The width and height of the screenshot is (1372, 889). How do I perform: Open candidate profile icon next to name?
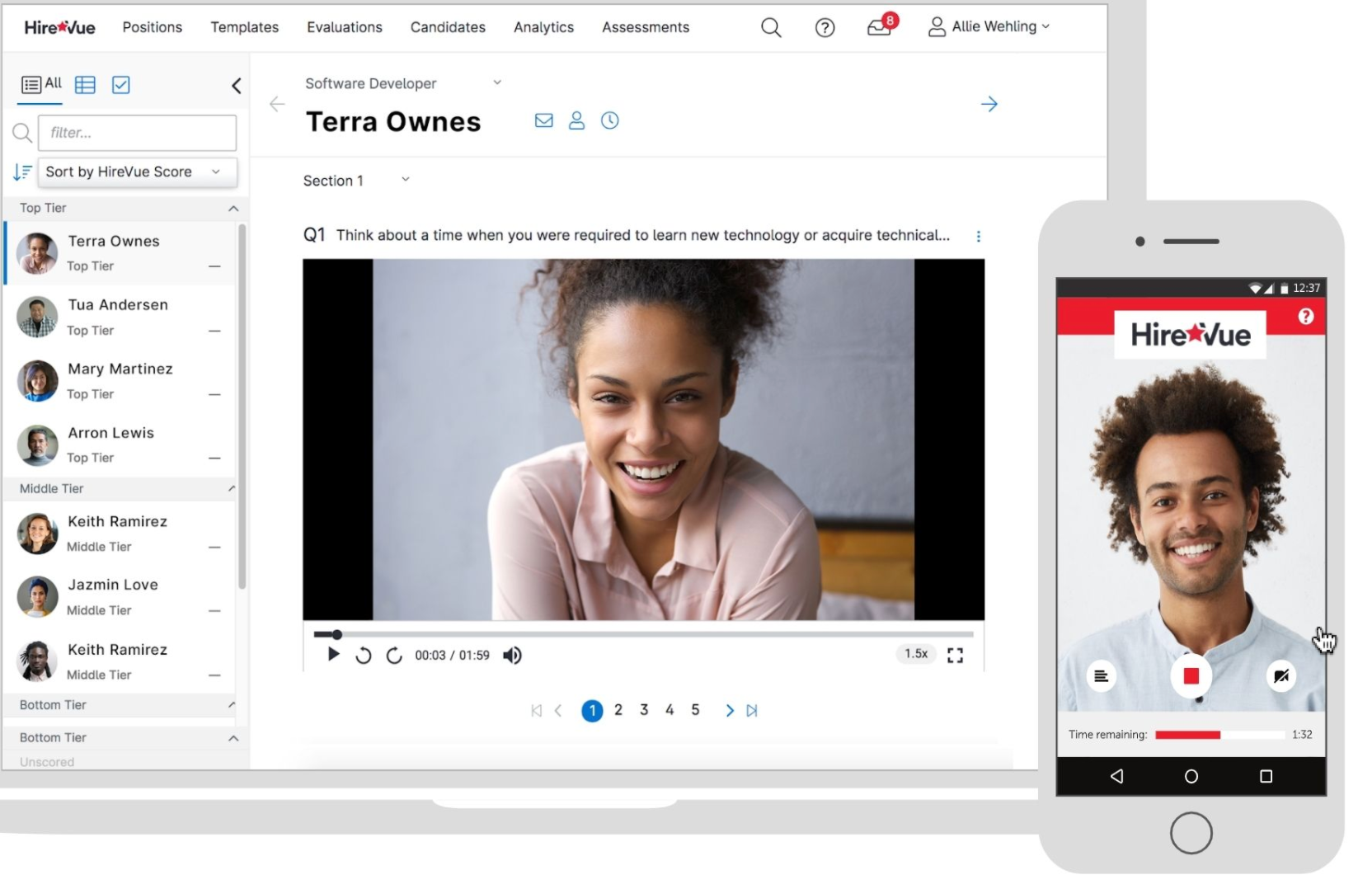pyautogui.click(x=576, y=120)
